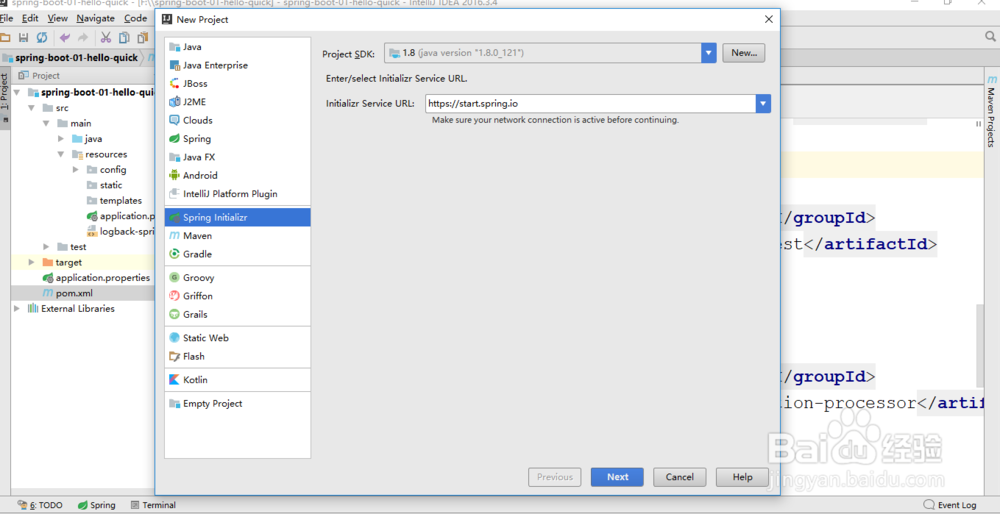Click the Help button
This screenshot has width=1000, height=514.
pyautogui.click(x=742, y=477)
